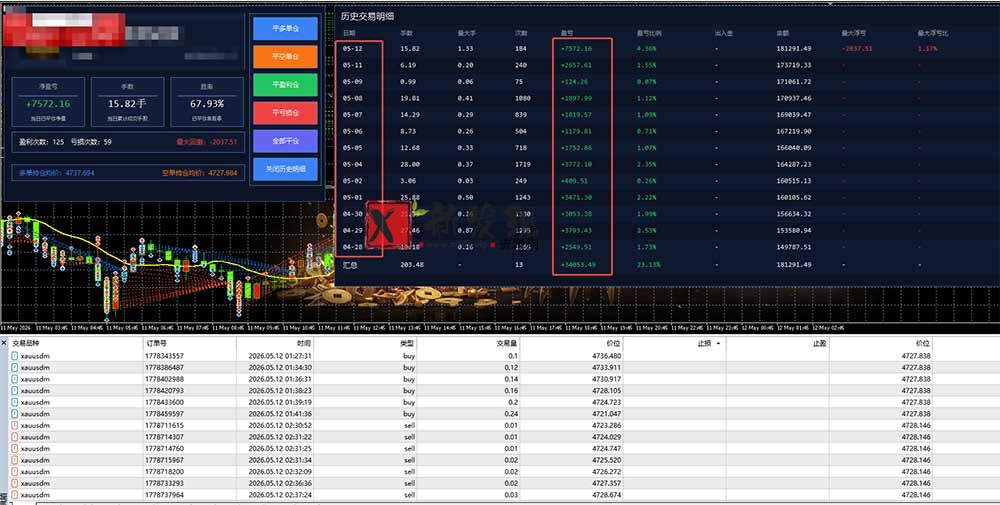Click the buy icon of order 1778402988
Image resolution: width=1000 pixels, height=505 pixels.
coord(15,379)
